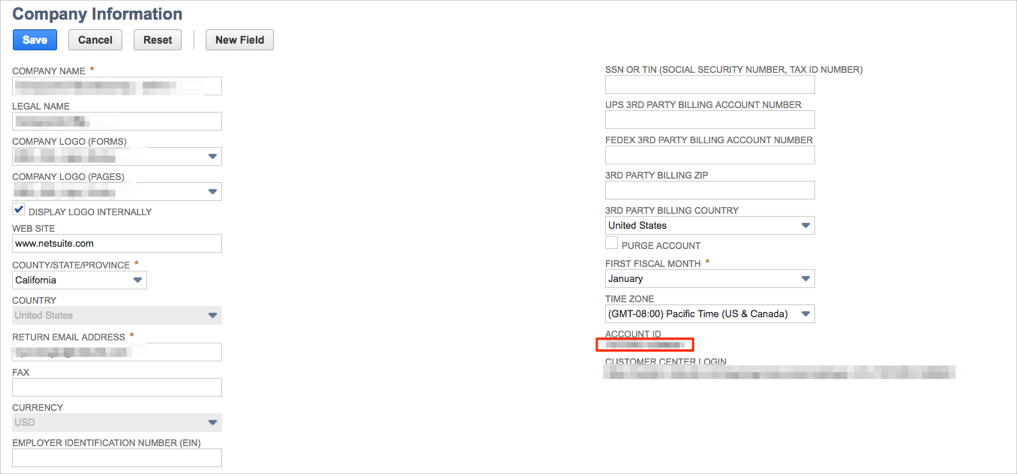Click the New Field button
Screen dimensions: 1017x474
239,40
